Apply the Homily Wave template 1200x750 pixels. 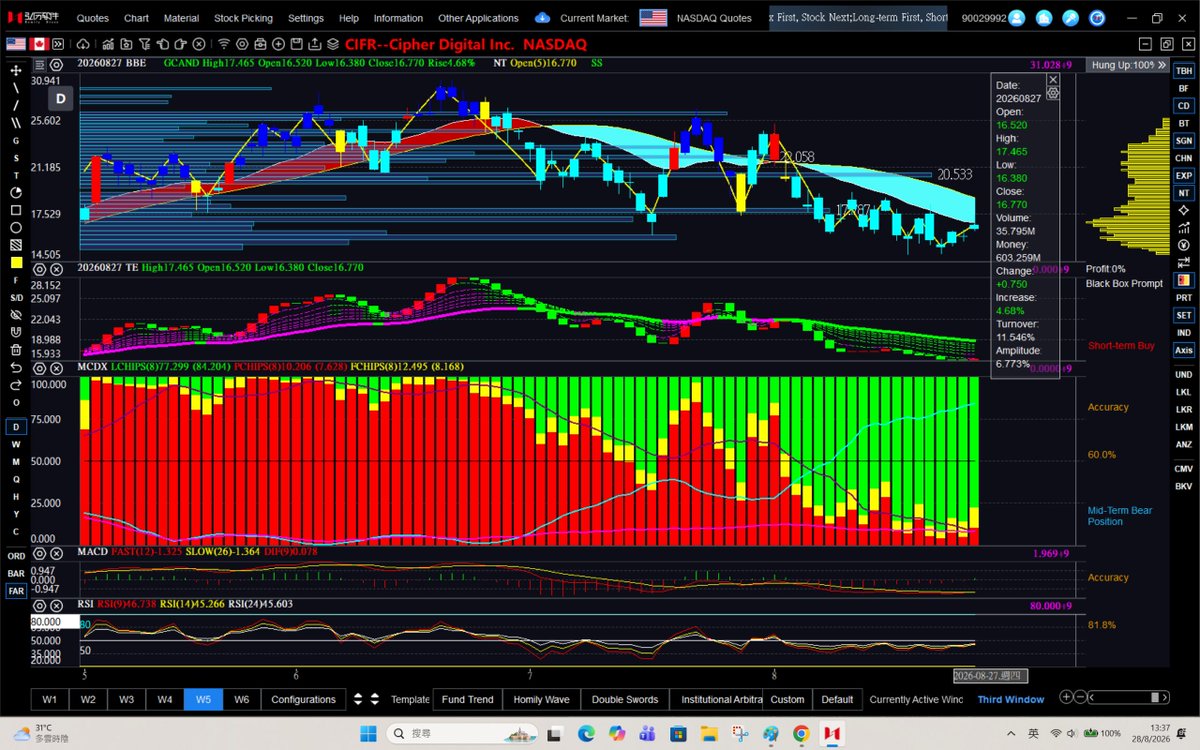(541, 699)
